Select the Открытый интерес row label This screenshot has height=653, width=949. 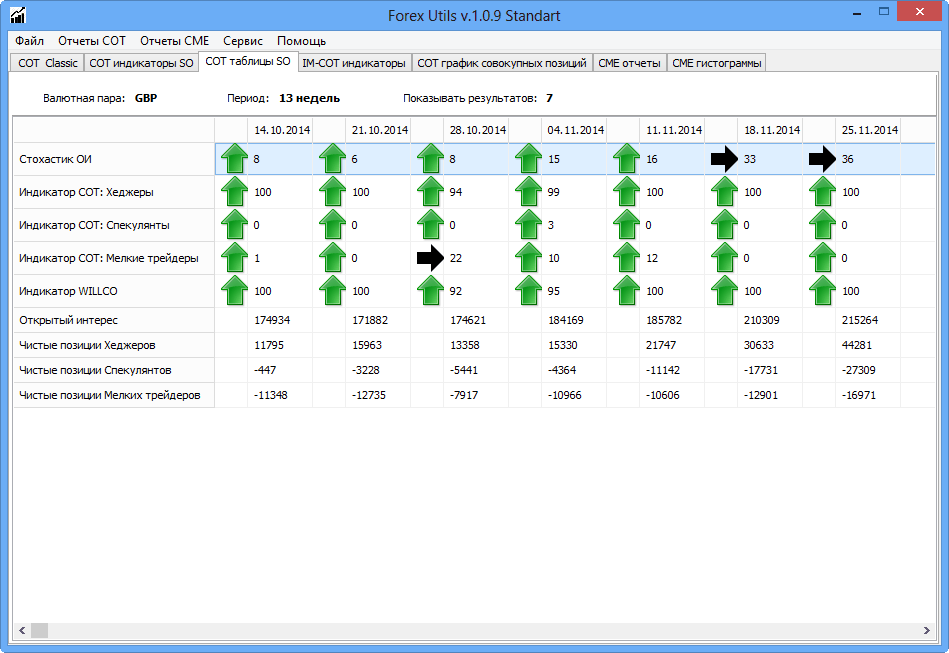(x=69, y=320)
